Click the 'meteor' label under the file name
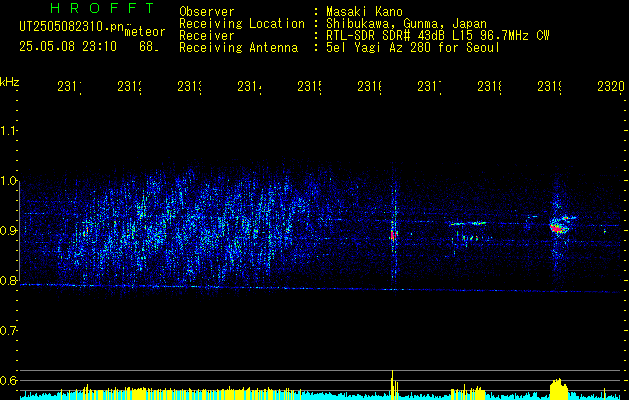 coord(145,32)
